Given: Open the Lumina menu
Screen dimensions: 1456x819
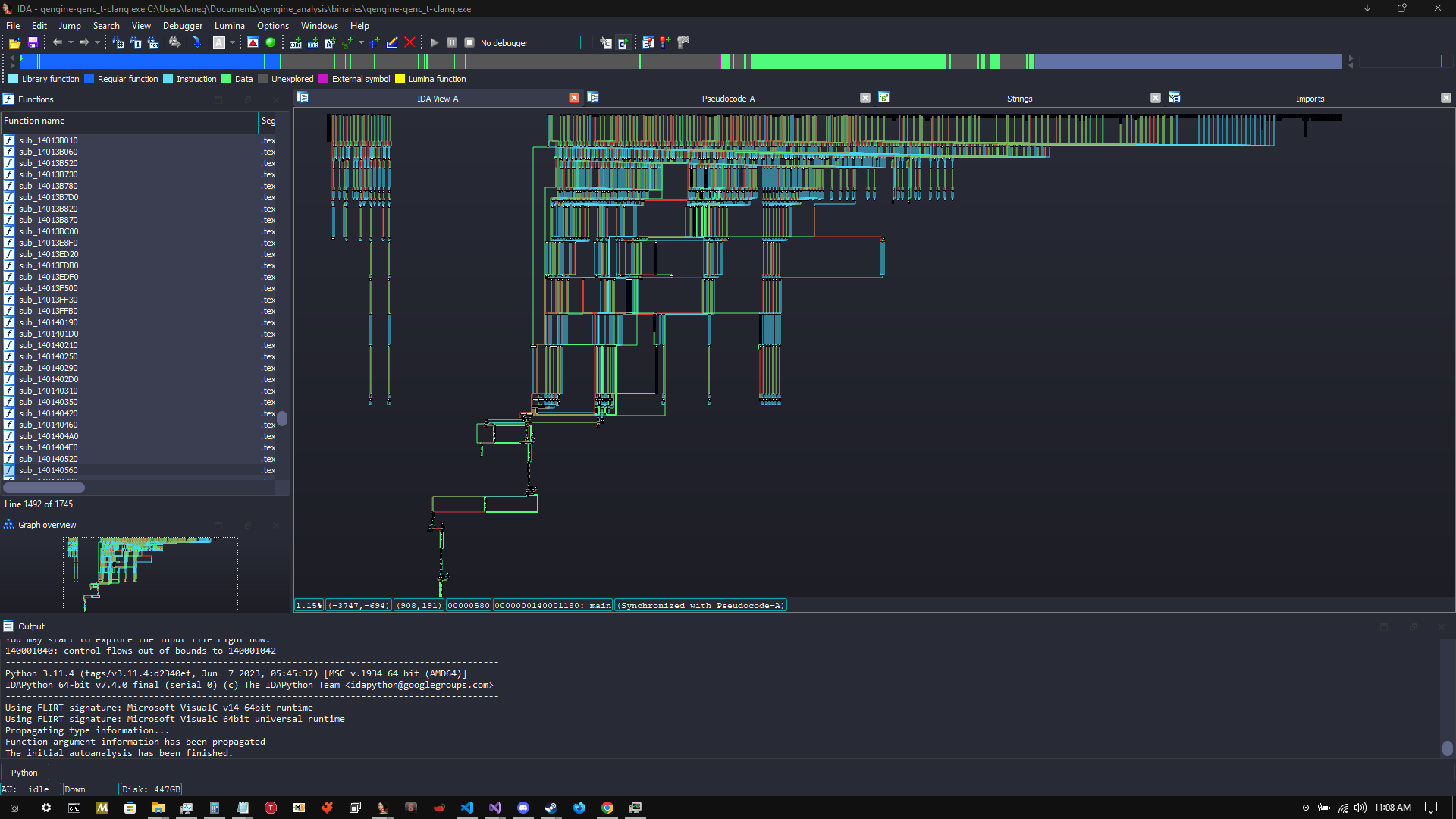Looking at the screenshot, I should click(x=229, y=26).
